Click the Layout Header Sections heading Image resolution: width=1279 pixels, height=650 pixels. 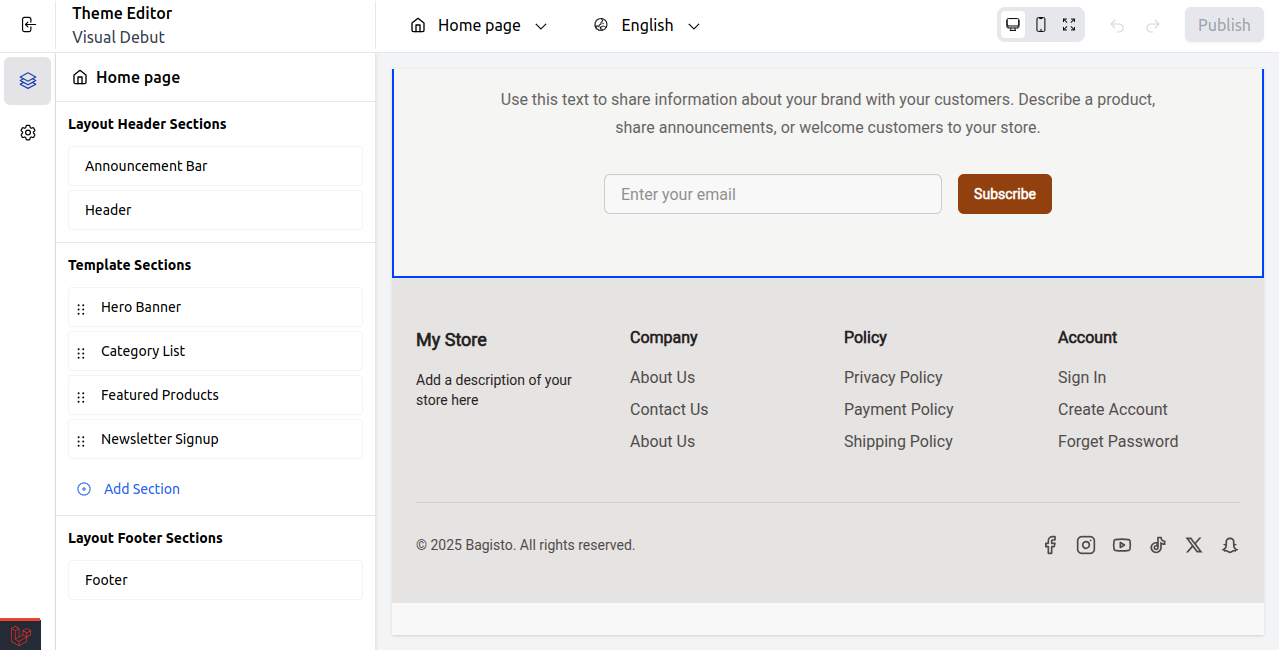tap(147, 124)
